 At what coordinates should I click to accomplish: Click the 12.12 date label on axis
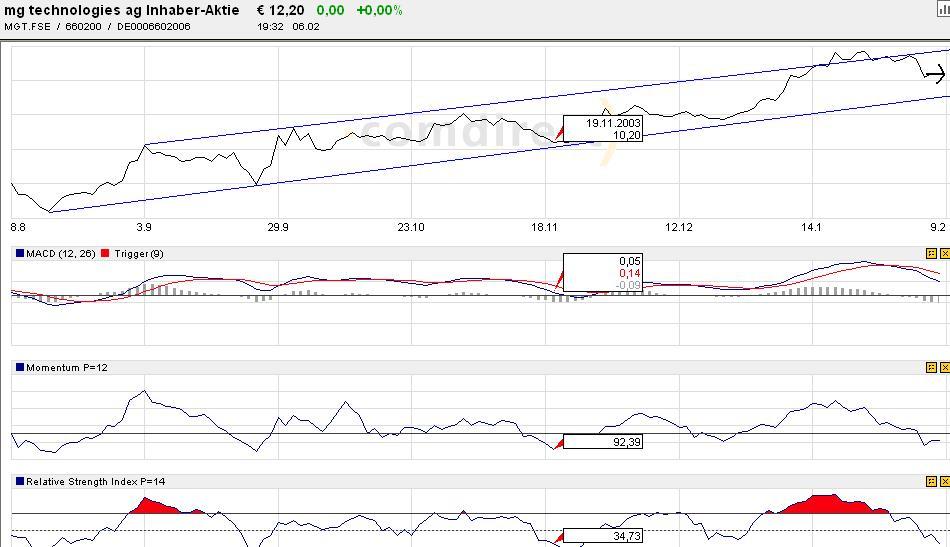[x=679, y=227]
